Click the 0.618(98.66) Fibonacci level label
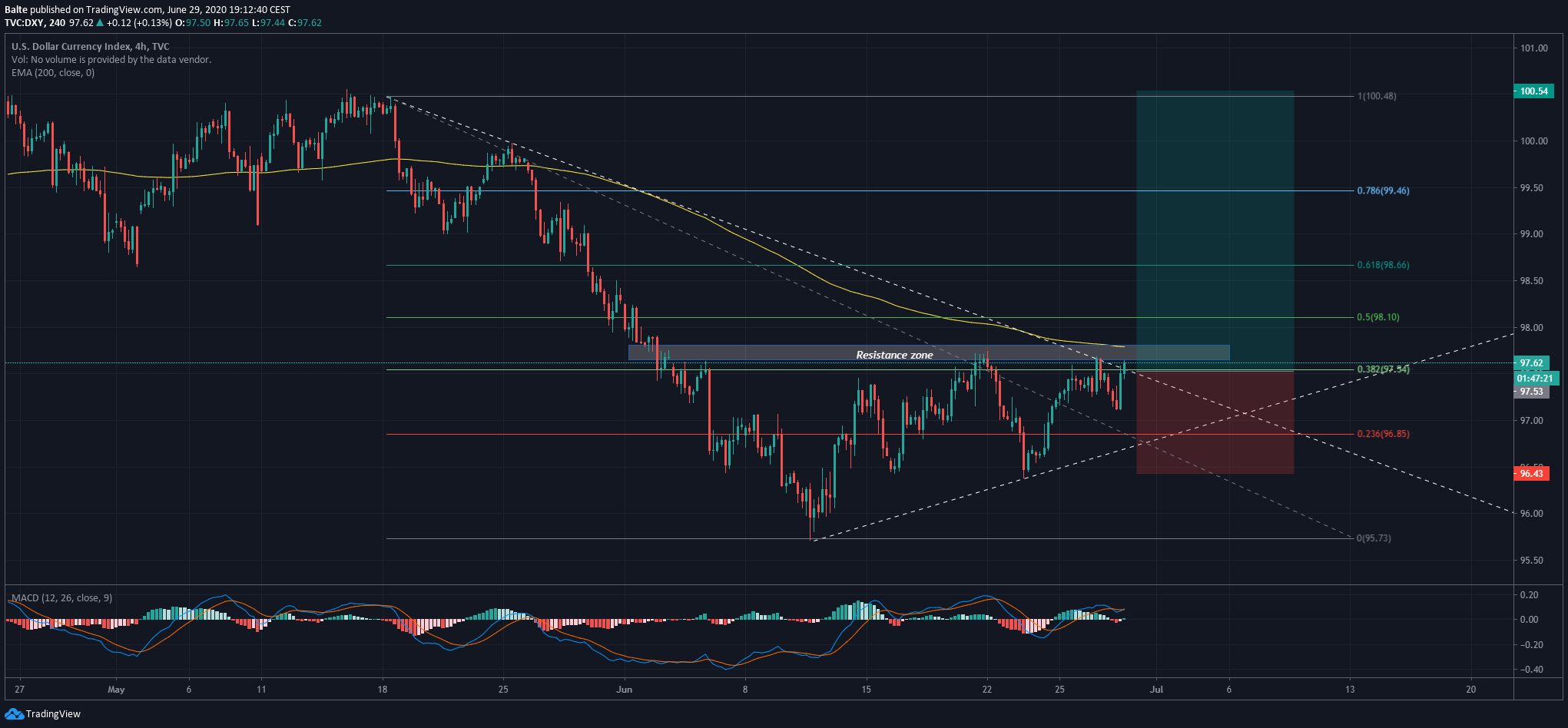1568x728 pixels. [x=1383, y=265]
